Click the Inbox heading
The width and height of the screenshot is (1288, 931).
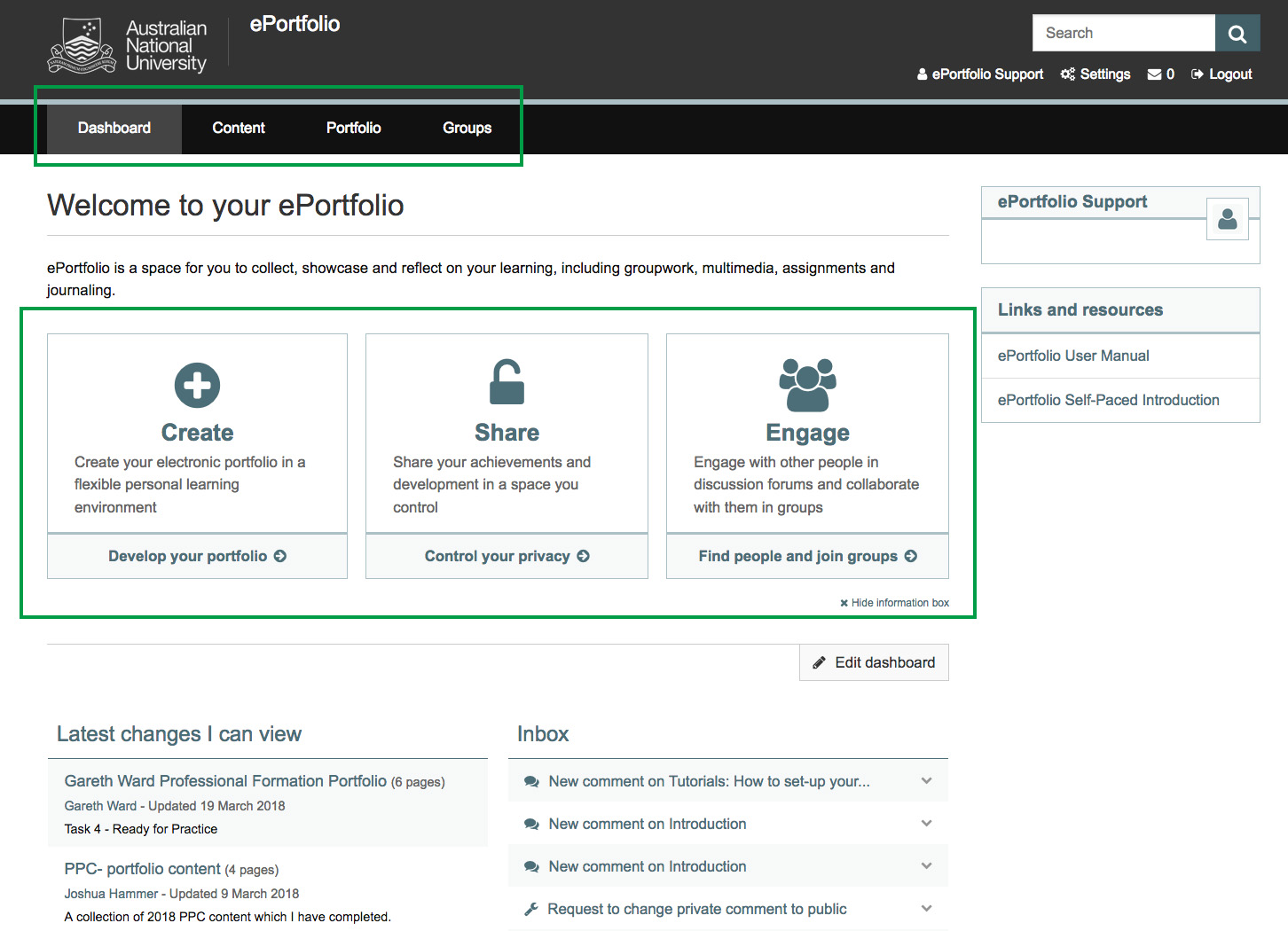[543, 734]
